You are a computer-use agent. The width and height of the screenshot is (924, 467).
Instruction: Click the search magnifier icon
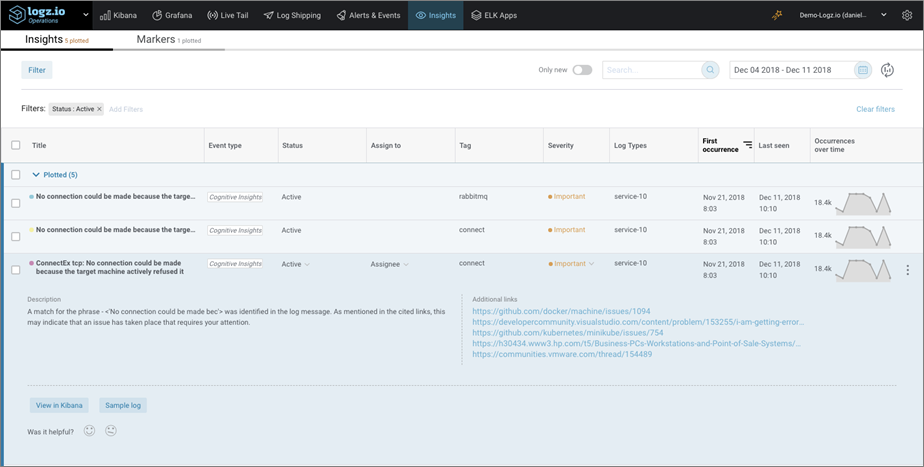click(710, 70)
